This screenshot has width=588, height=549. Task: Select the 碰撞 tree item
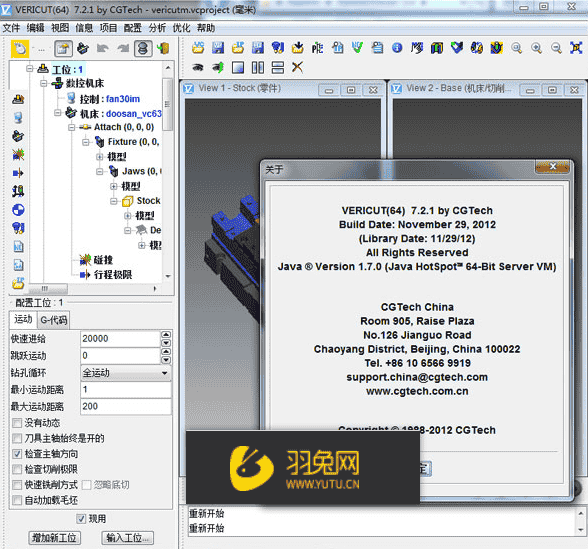click(x=103, y=260)
